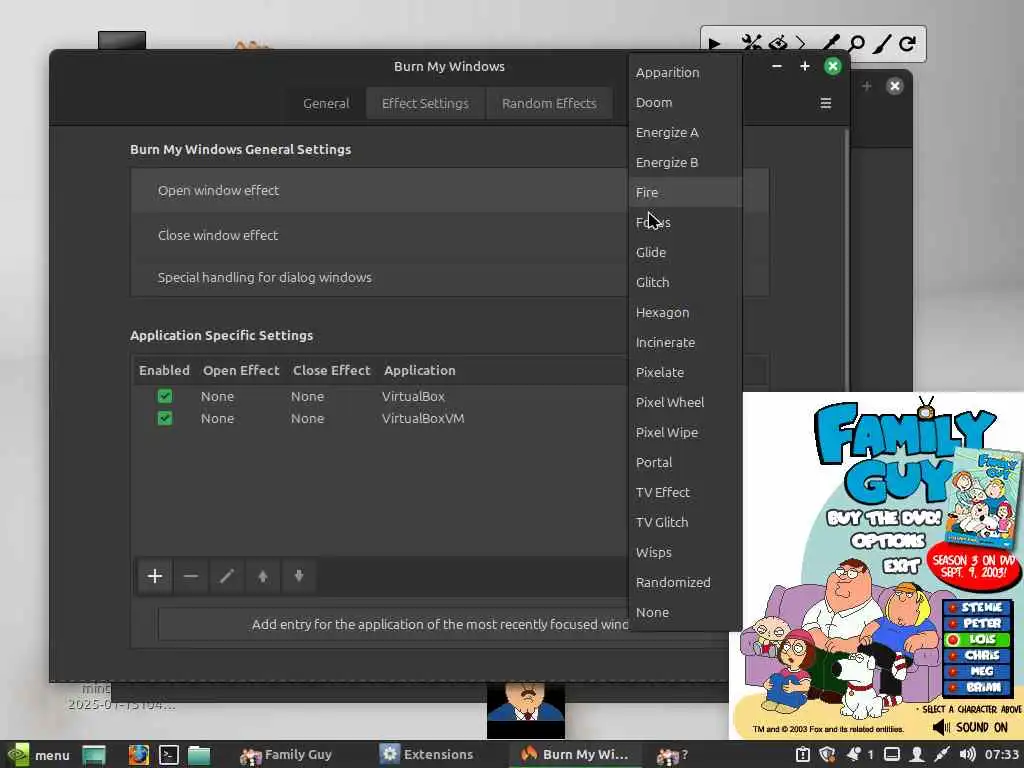Choose Glide from the effect list
Viewport: 1024px width, 768px height.
[685, 253]
